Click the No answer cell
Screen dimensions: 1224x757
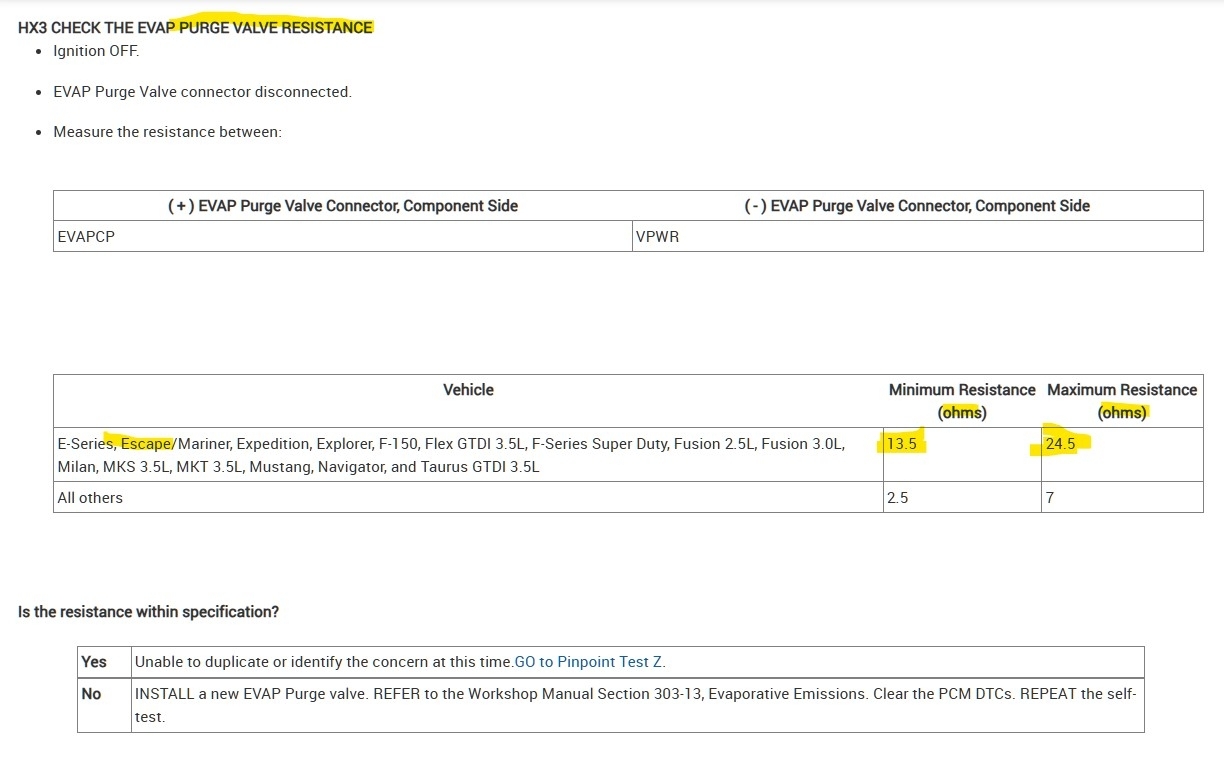coord(92,693)
